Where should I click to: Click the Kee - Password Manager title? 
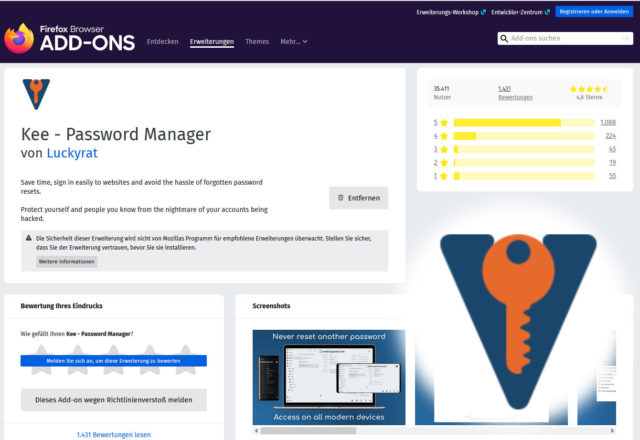116,134
